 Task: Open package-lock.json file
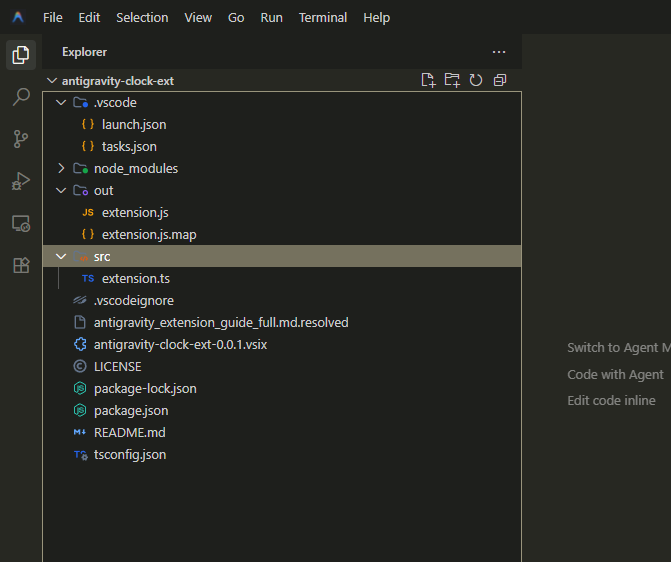(145, 389)
